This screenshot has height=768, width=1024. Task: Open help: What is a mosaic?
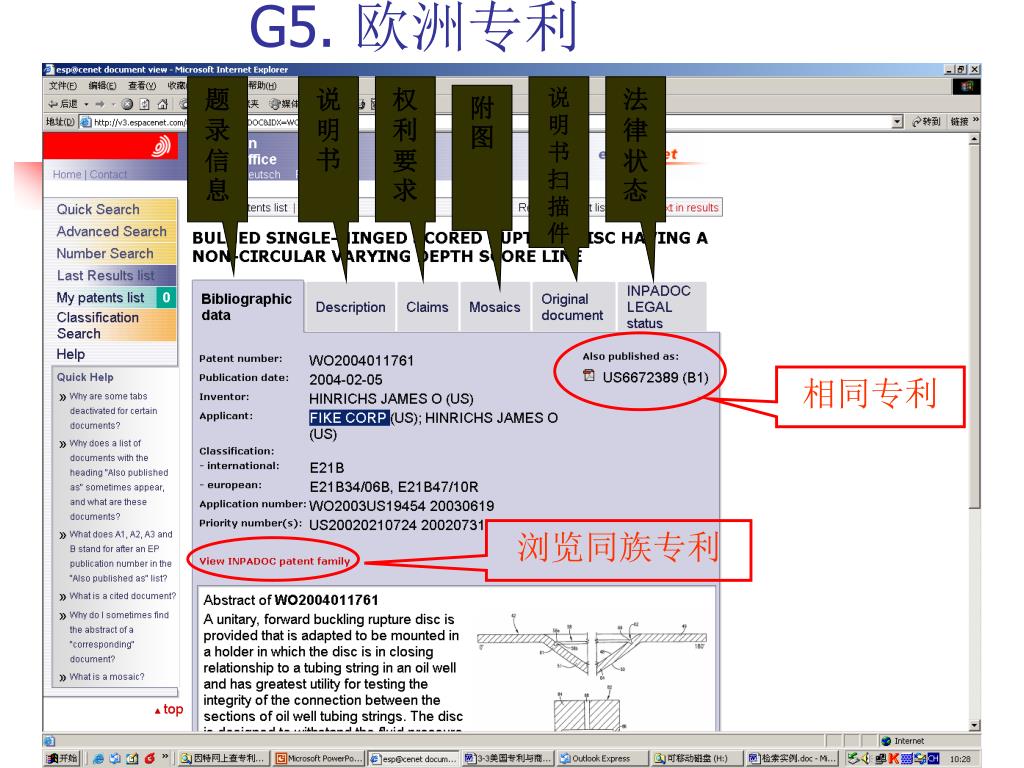pos(107,677)
